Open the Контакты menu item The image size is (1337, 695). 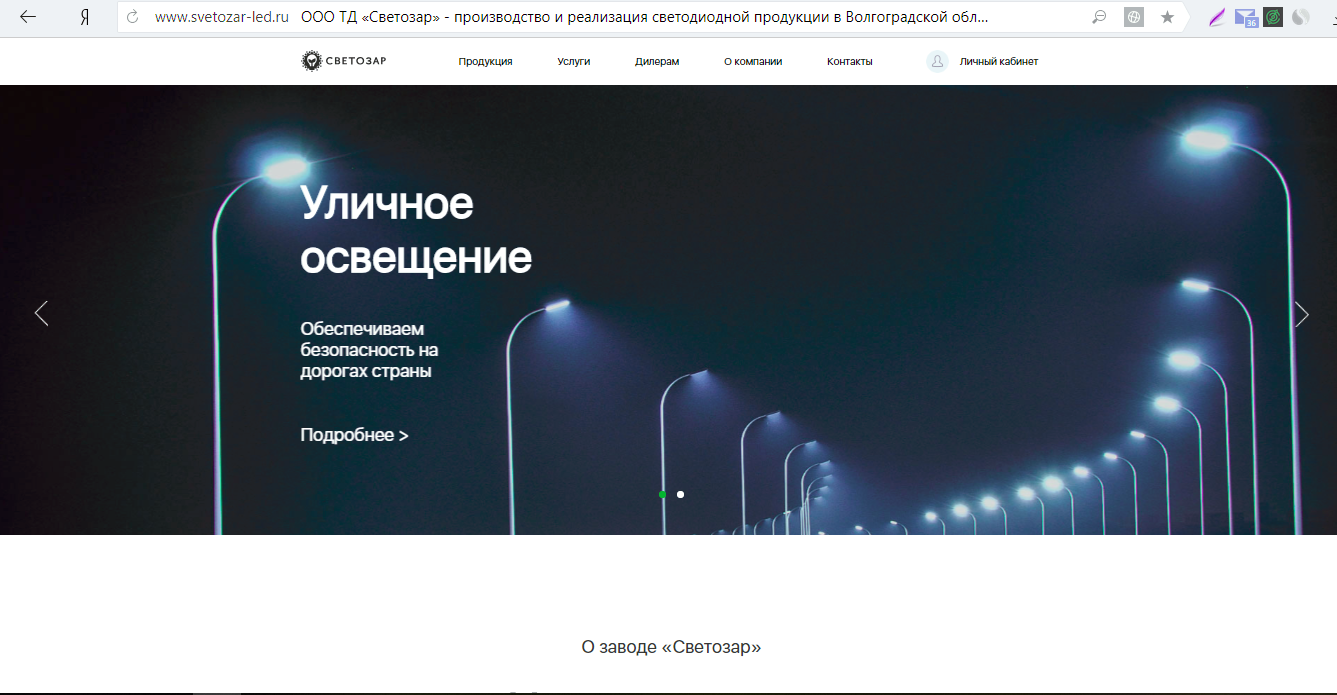coord(850,62)
